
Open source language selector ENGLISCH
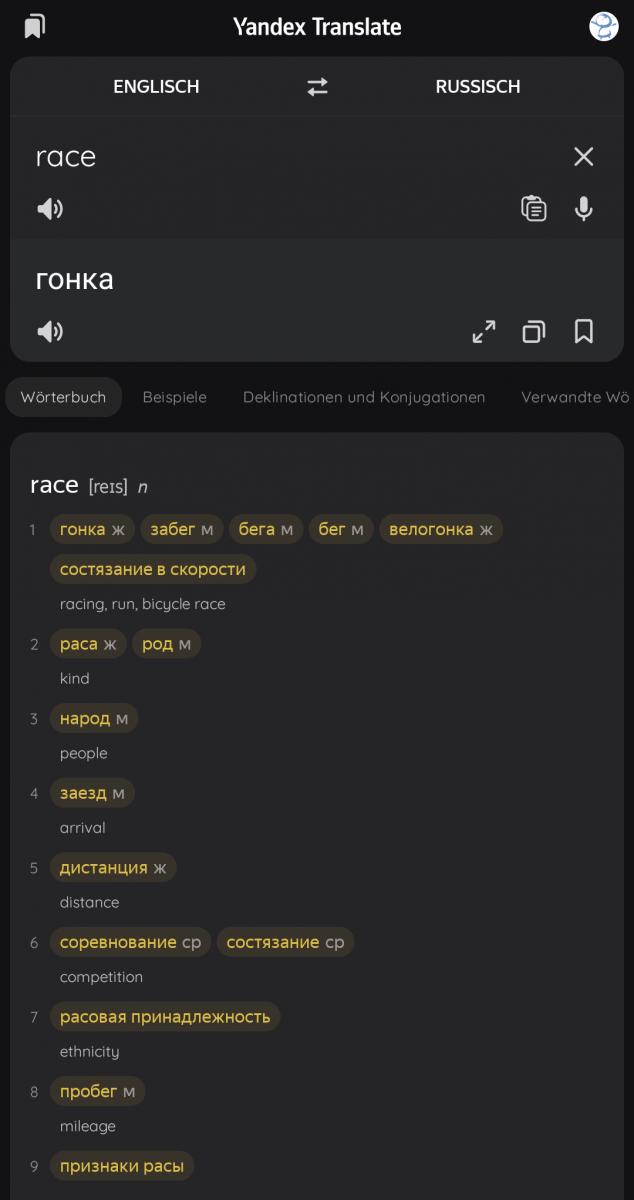156,87
